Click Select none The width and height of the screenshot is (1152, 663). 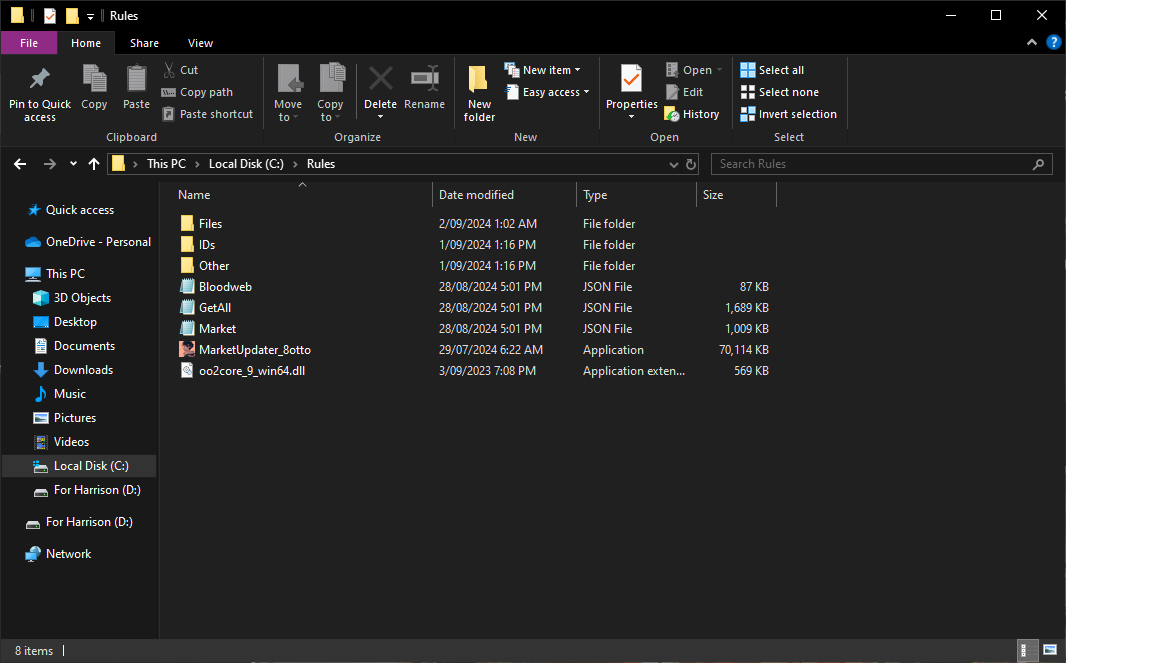(780, 92)
